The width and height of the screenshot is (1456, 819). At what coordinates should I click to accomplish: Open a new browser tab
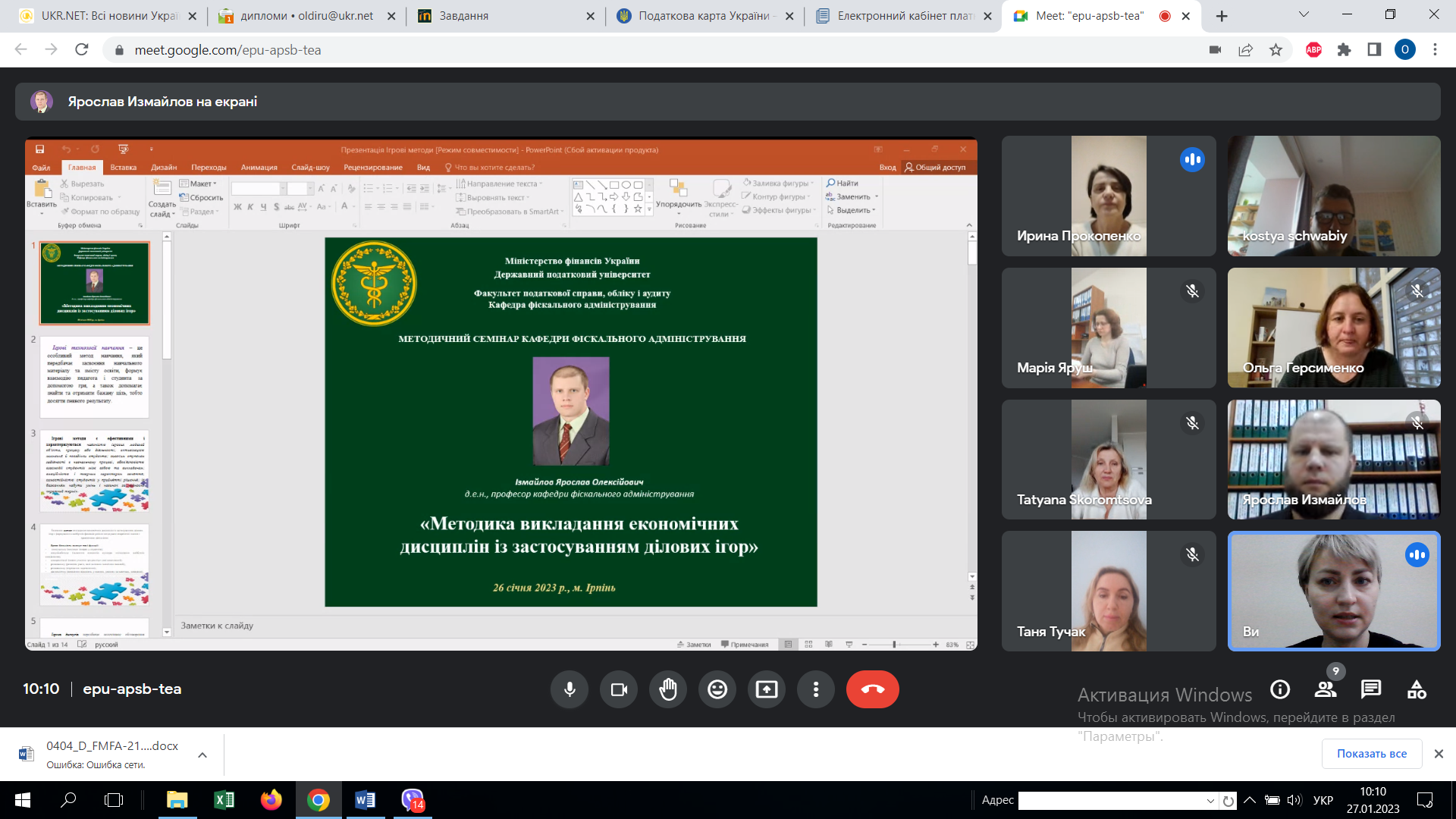tap(1222, 16)
